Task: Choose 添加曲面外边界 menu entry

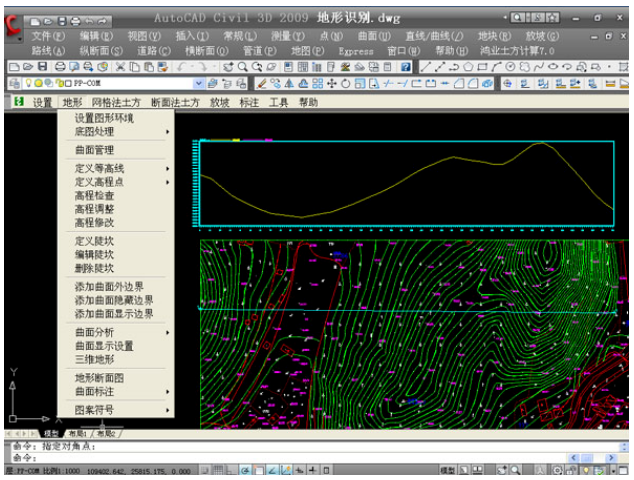Action: [109, 287]
